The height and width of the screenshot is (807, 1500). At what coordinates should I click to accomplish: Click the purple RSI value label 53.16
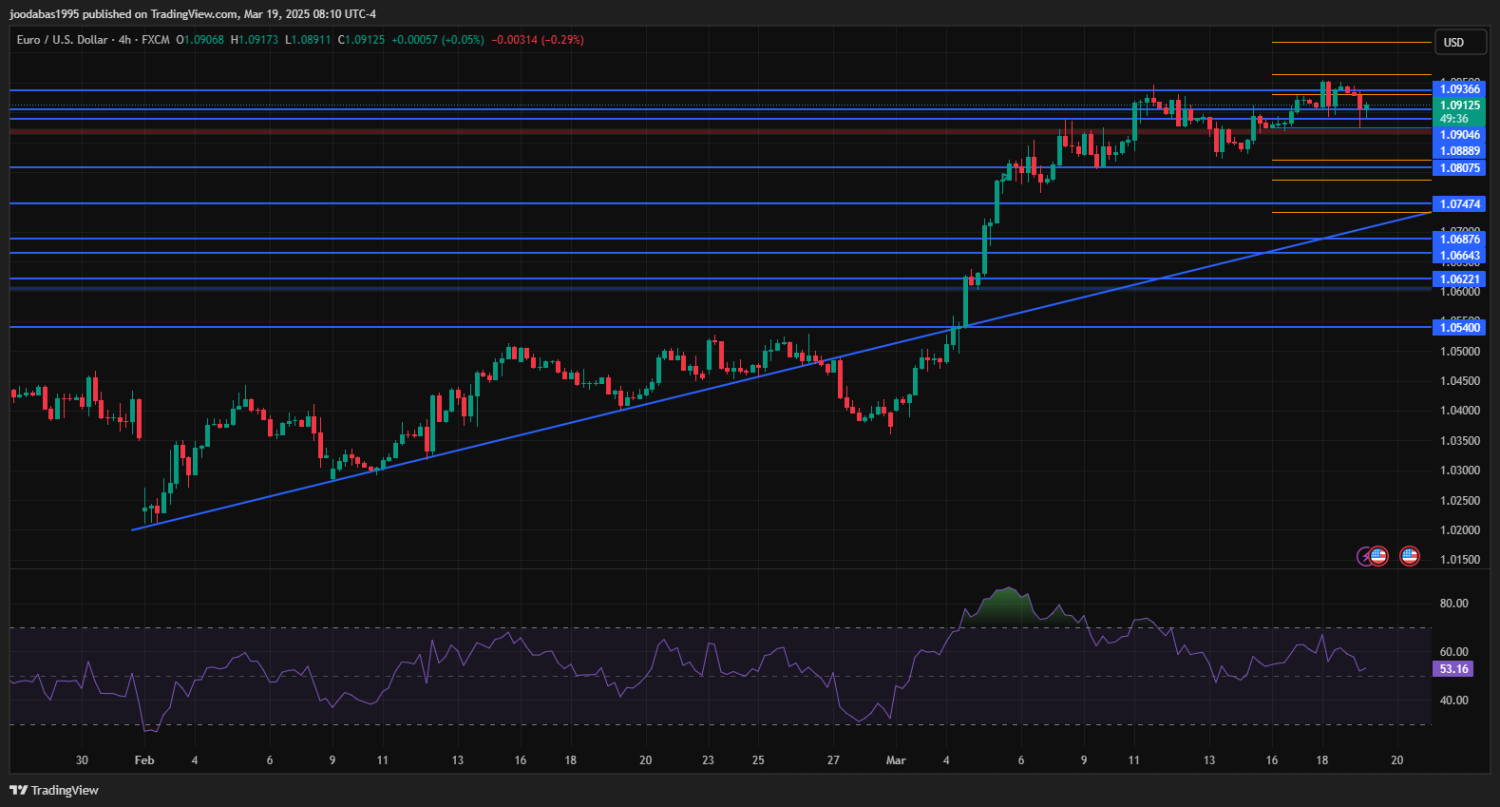click(x=1453, y=669)
